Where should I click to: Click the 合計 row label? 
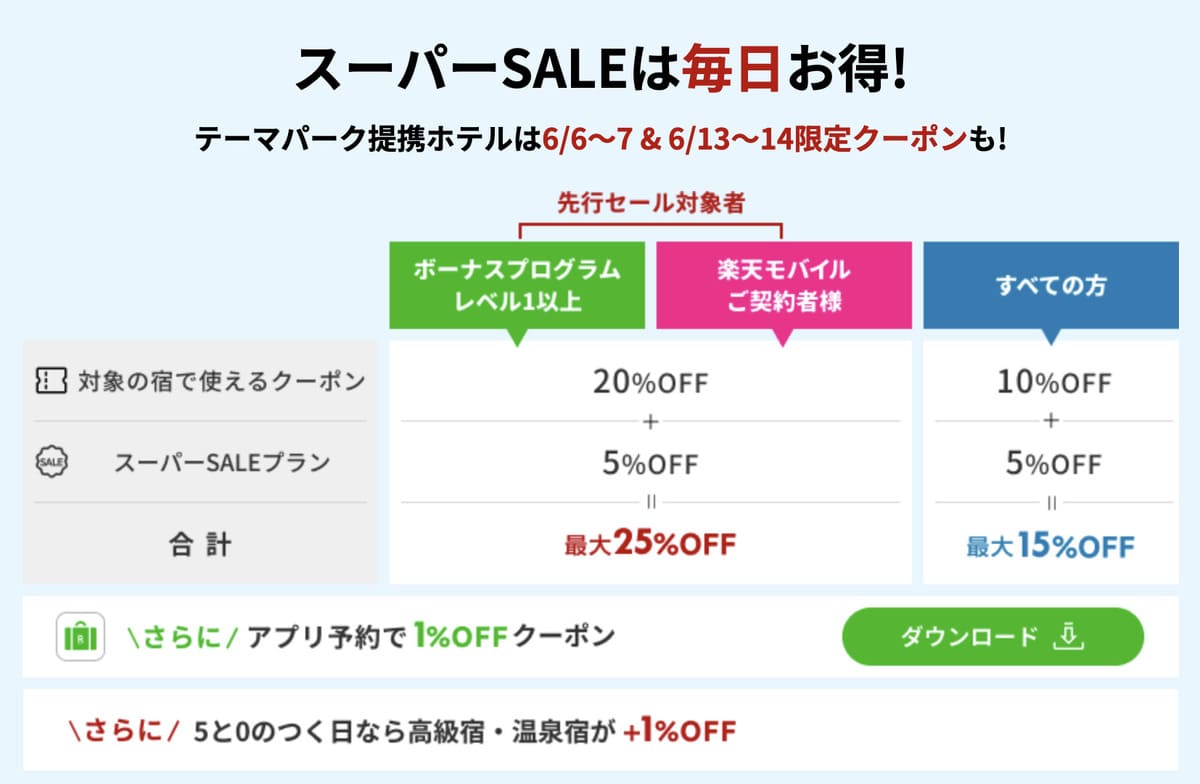(x=200, y=545)
